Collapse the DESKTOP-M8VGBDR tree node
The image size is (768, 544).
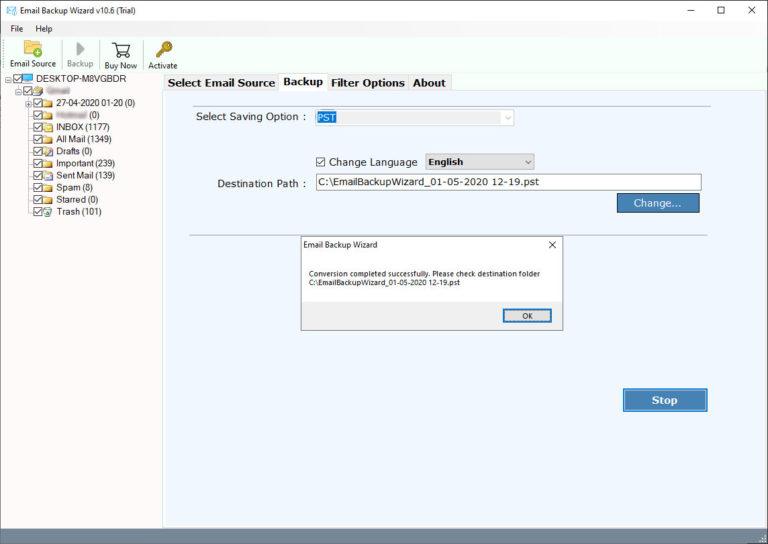(8, 79)
